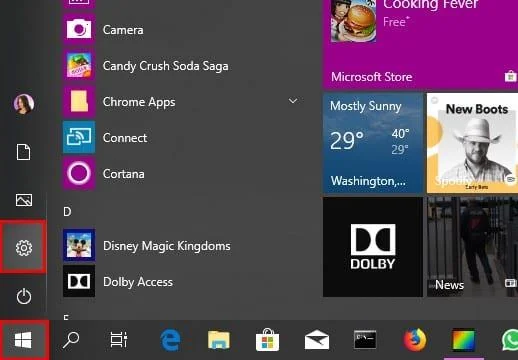Open Connect from the app list

[x=125, y=138]
